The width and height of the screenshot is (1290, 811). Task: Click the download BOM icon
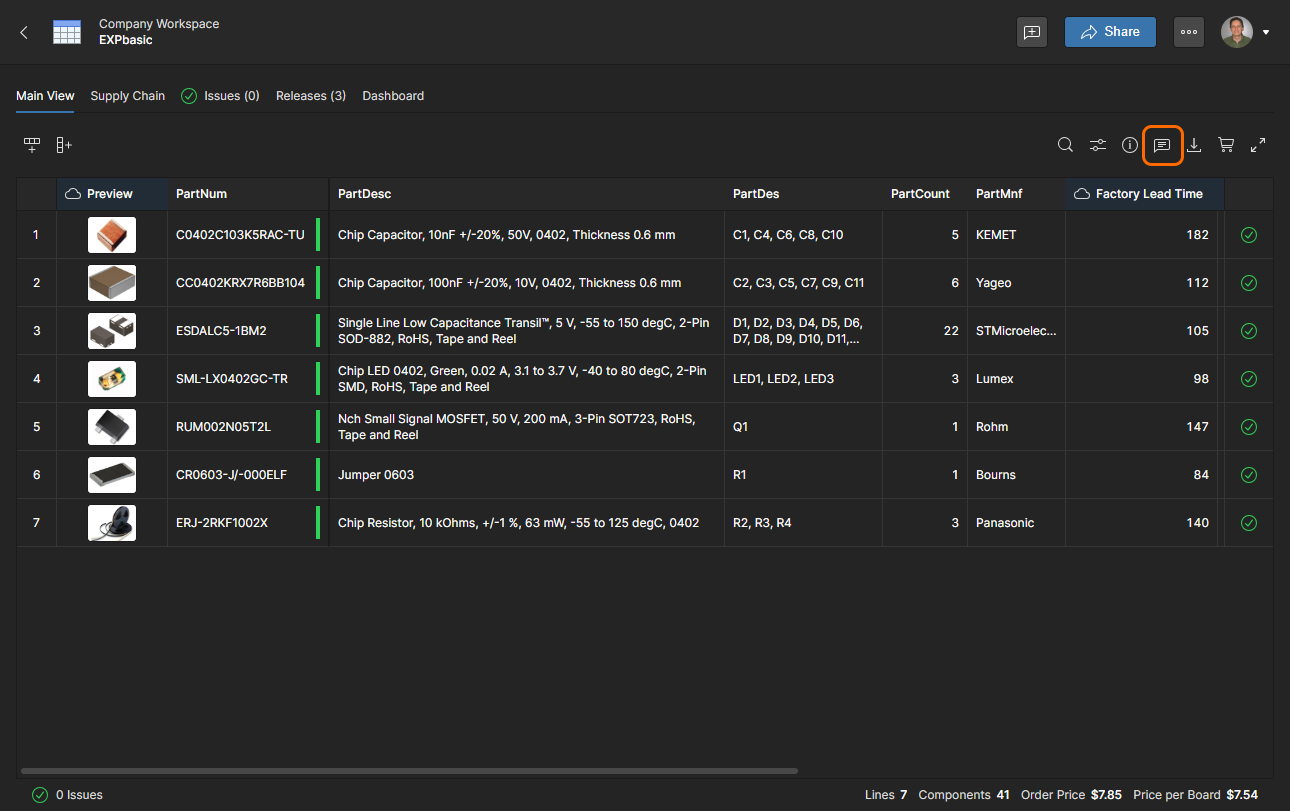coord(1194,145)
